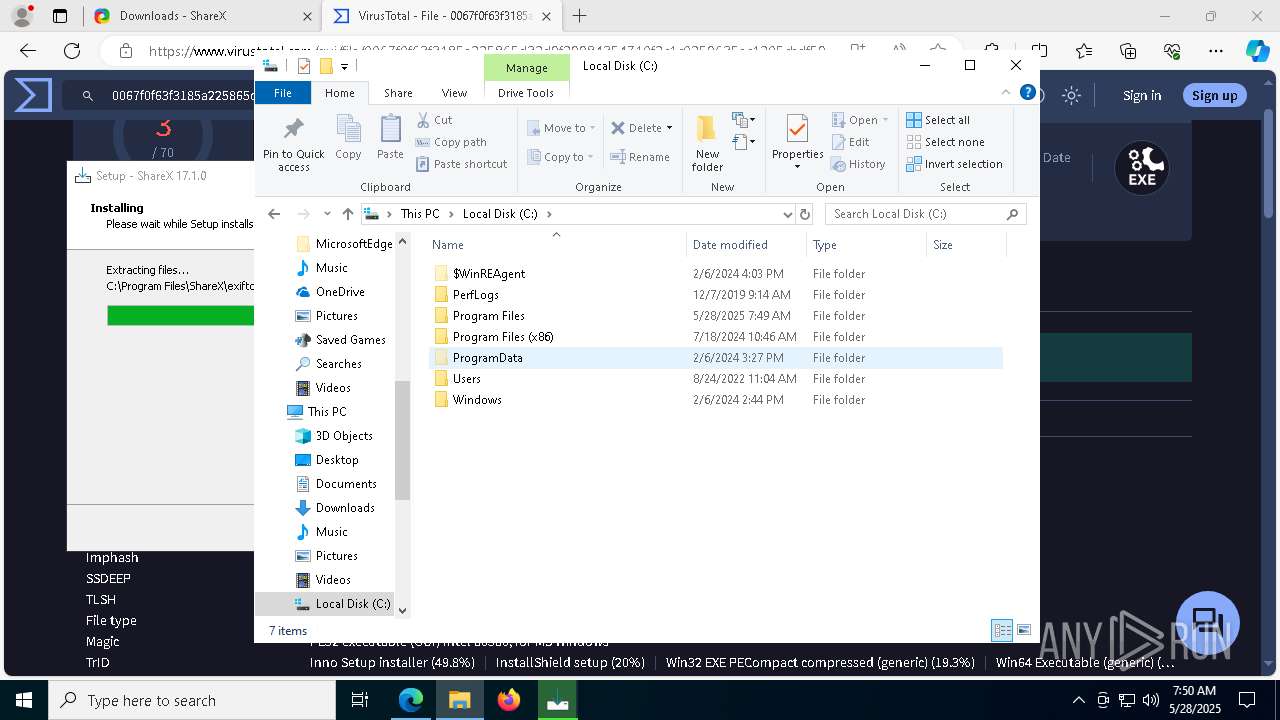Open the Drive Tools tab
1280x720 pixels.
pyautogui.click(x=526, y=93)
